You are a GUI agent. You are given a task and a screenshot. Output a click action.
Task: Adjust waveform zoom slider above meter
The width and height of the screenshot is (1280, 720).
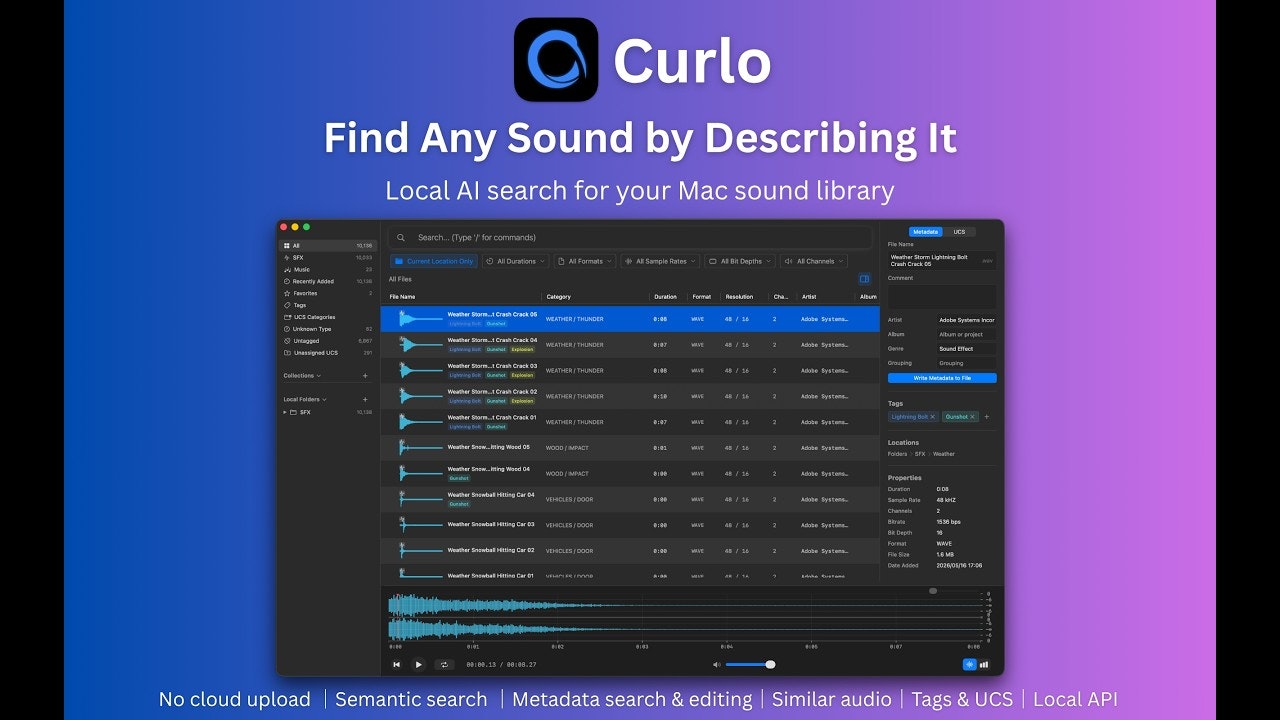click(x=933, y=591)
